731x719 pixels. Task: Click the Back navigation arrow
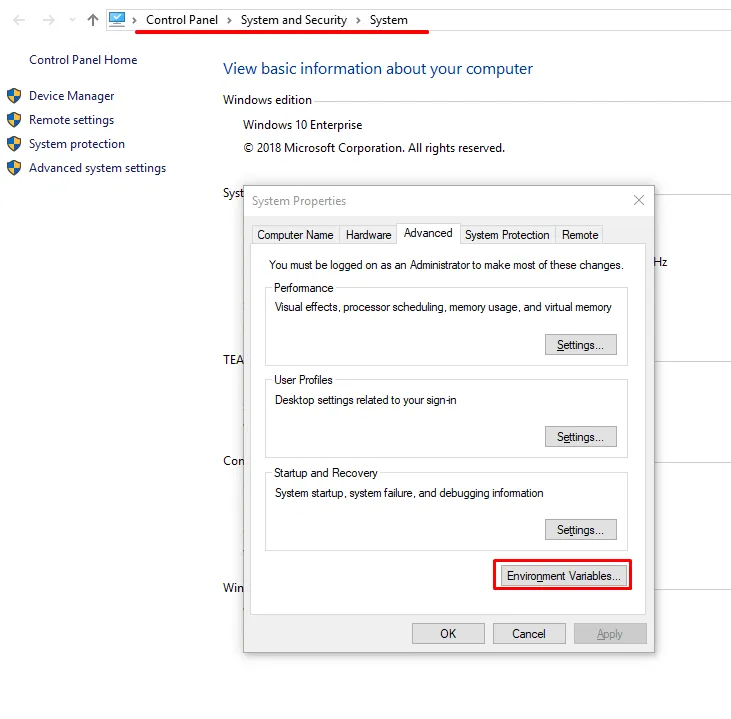[x=19, y=20]
